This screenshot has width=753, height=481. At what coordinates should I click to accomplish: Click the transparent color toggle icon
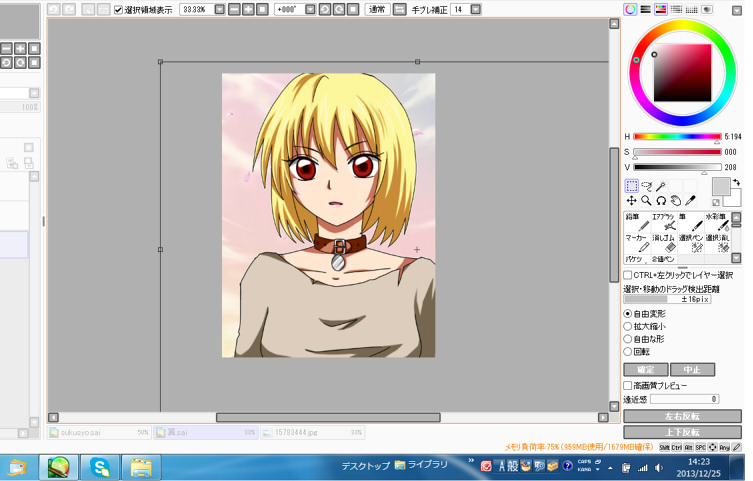click(x=716, y=203)
